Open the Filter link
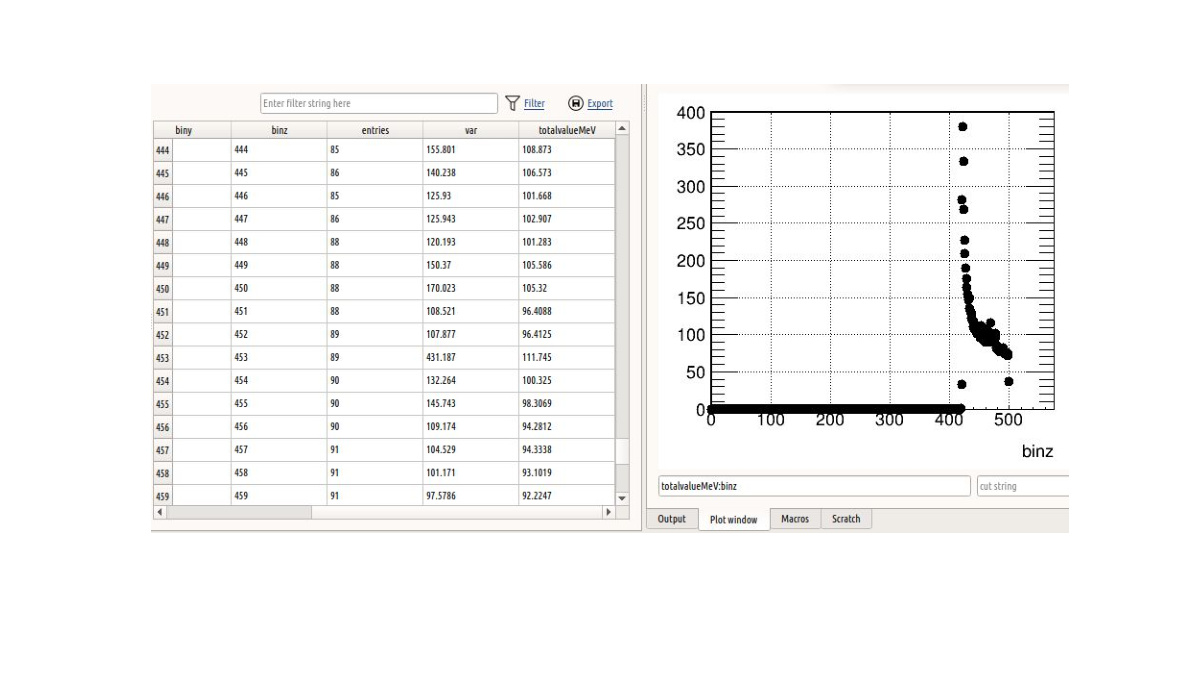 535,103
